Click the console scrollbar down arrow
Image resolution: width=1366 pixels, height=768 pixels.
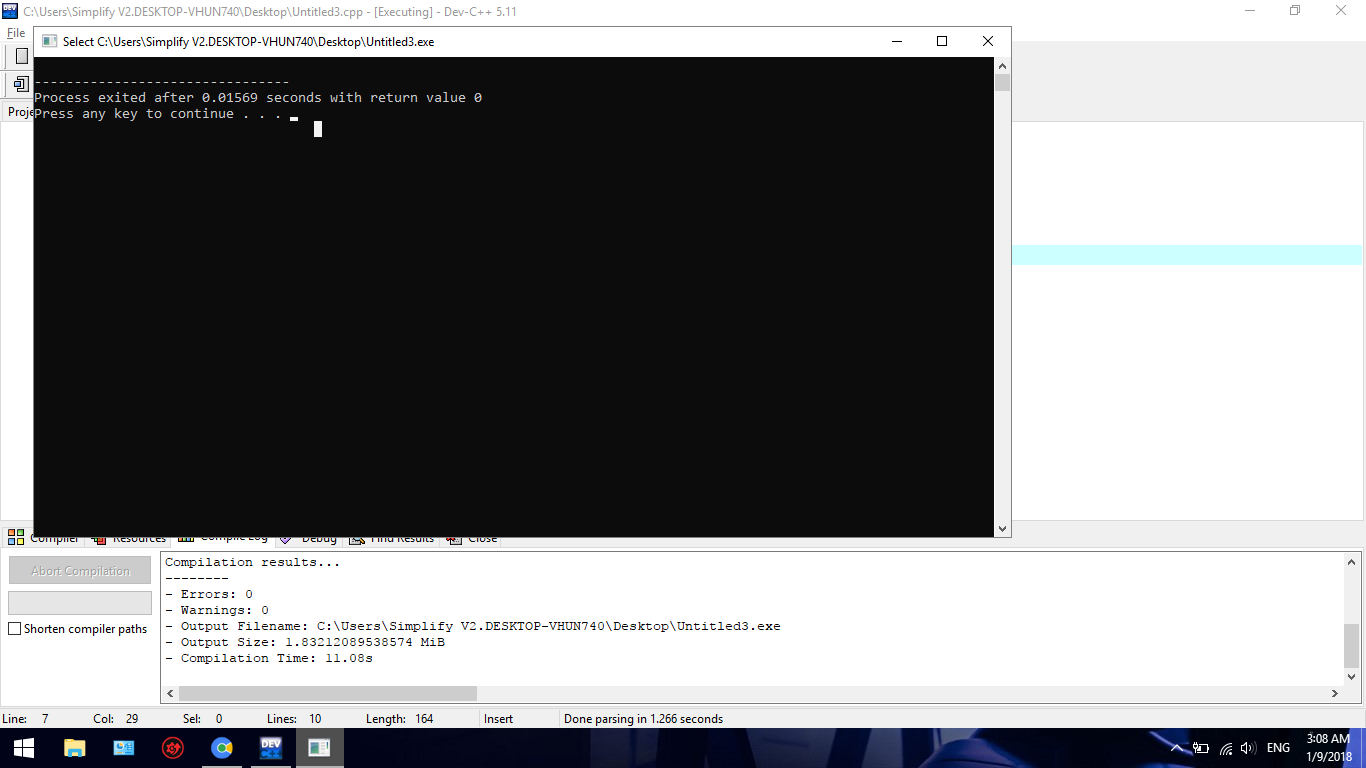[x=1002, y=529]
